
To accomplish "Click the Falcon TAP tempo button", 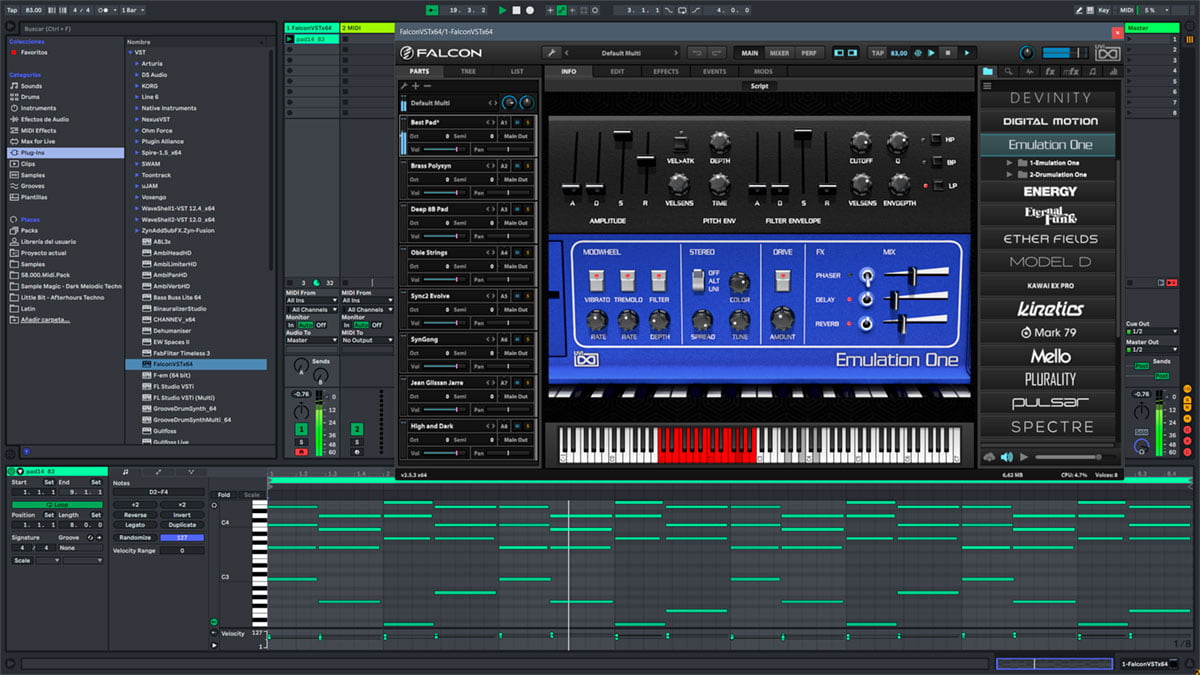I will 878,53.
